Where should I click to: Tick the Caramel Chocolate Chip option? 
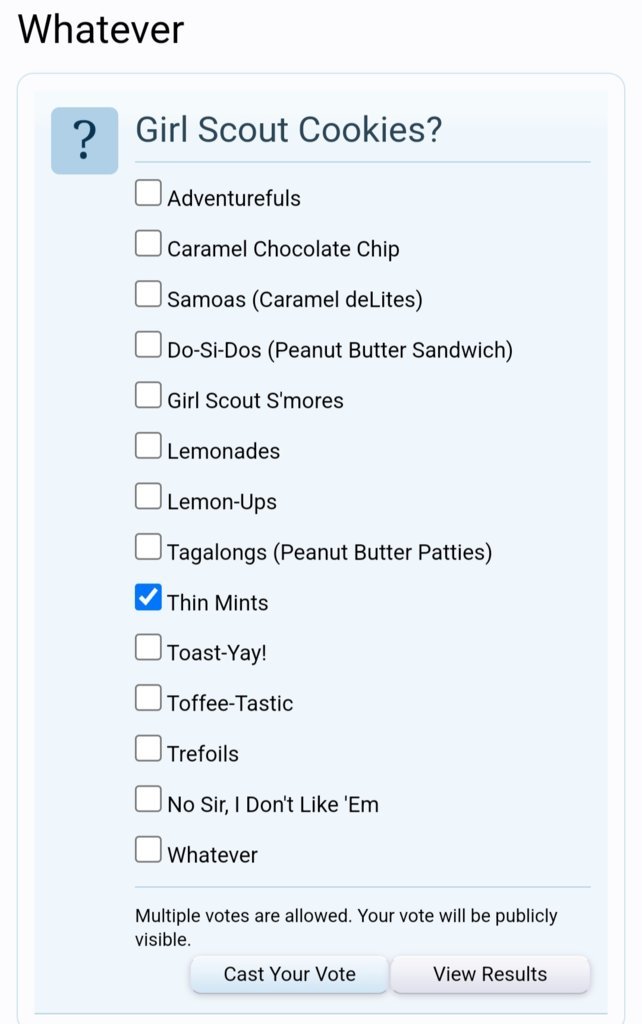pos(148,244)
